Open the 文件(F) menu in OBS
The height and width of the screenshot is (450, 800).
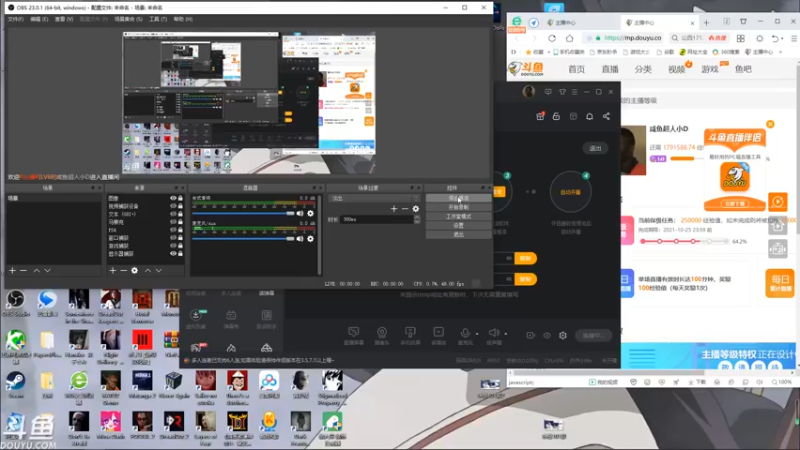(15, 19)
